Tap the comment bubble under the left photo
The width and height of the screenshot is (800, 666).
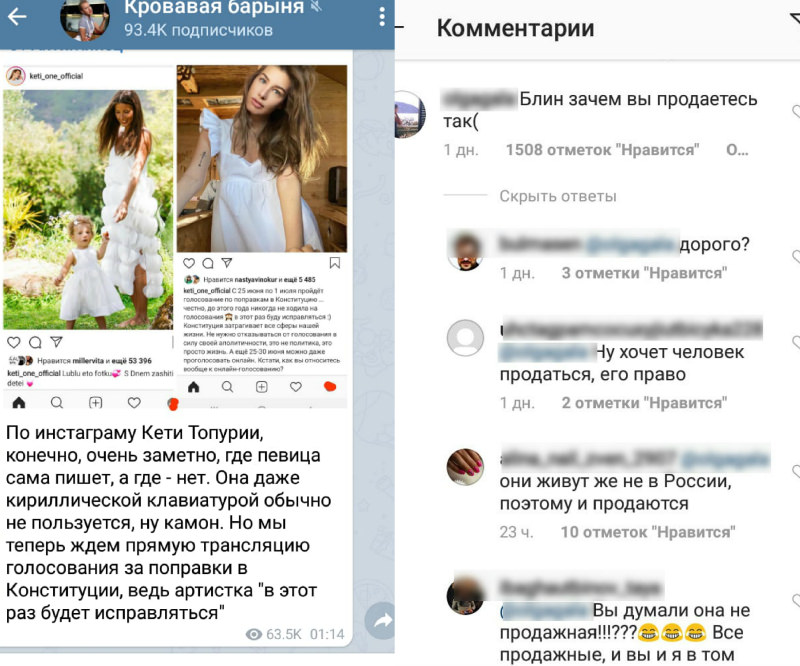pyautogui.click(x=35, y=342)
